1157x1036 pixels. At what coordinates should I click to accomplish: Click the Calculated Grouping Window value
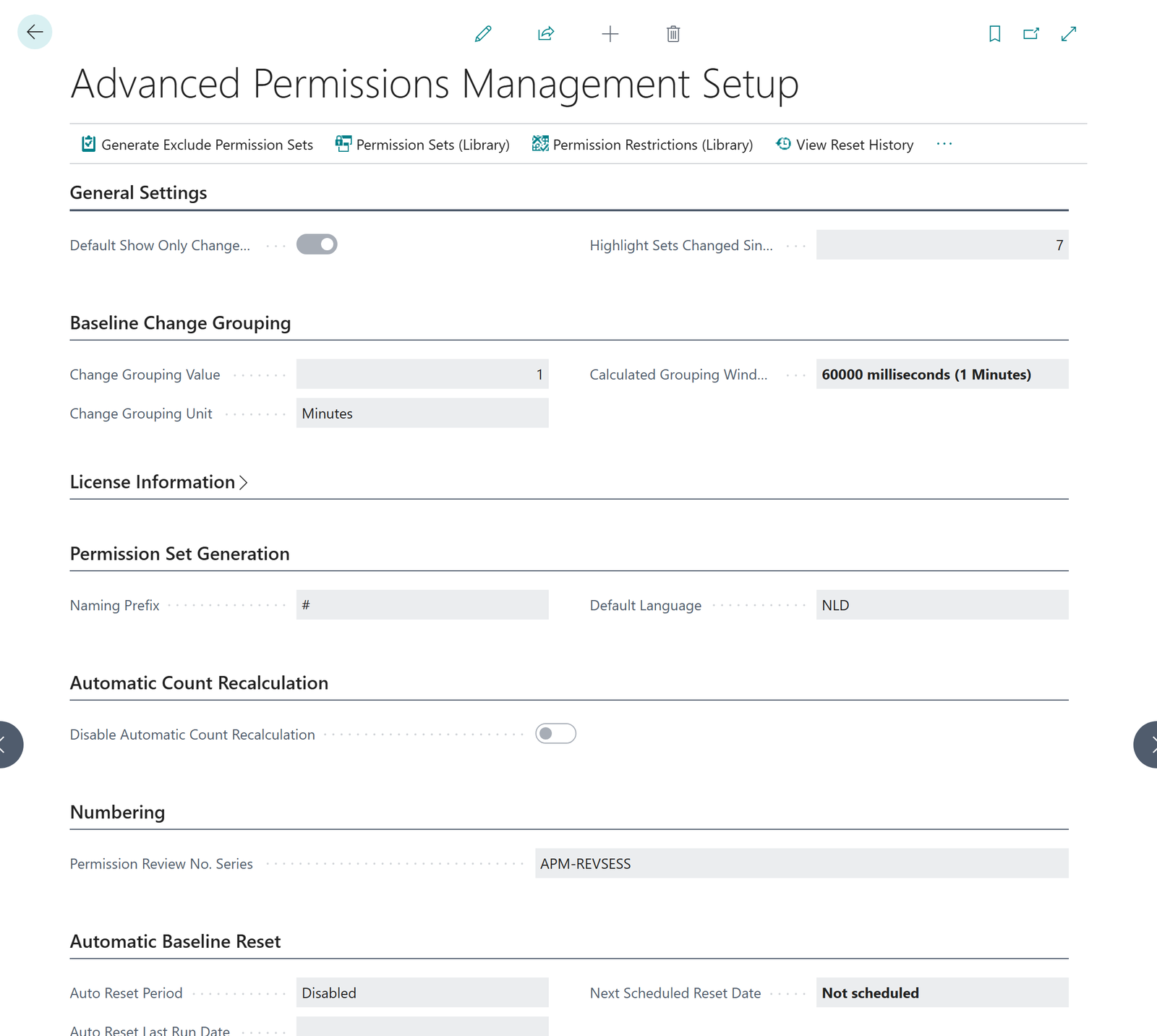pyautogui.click(x=942, y=374)
